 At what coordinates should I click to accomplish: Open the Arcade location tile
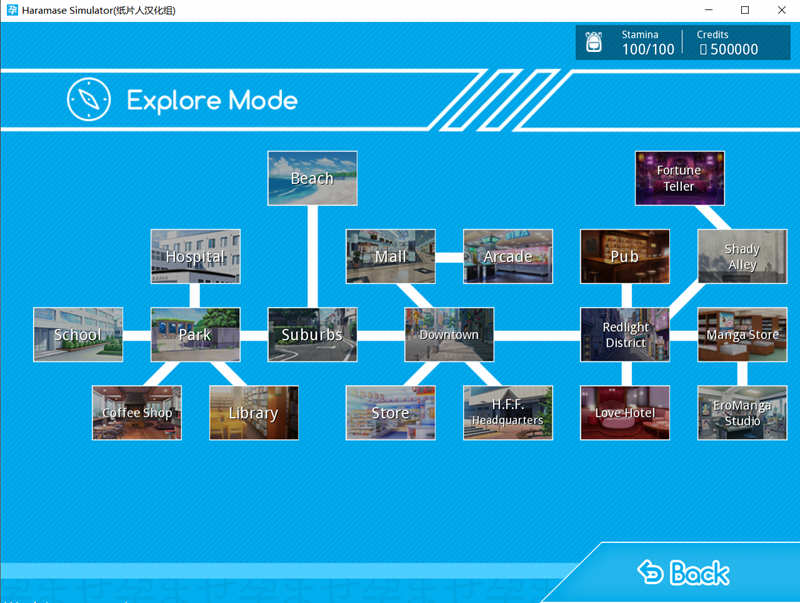[x=507, y=256]
